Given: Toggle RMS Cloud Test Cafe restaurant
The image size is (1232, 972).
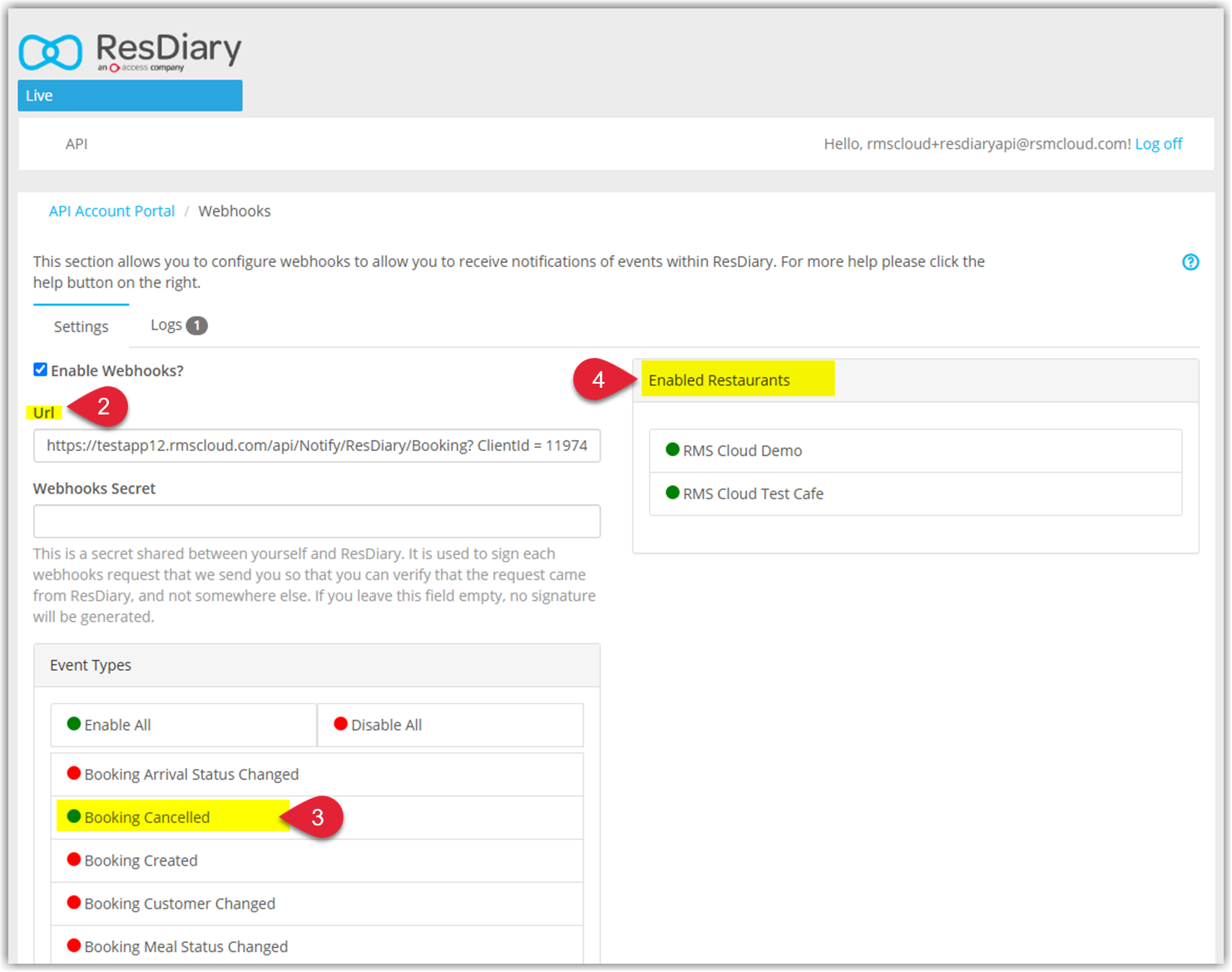Looking at the screenshot, I should coord(916,494).
